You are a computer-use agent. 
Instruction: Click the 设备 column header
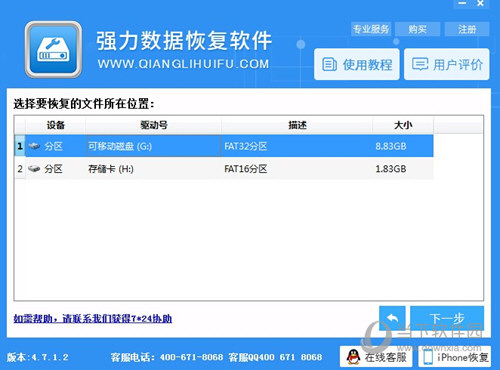pos(55,125)
